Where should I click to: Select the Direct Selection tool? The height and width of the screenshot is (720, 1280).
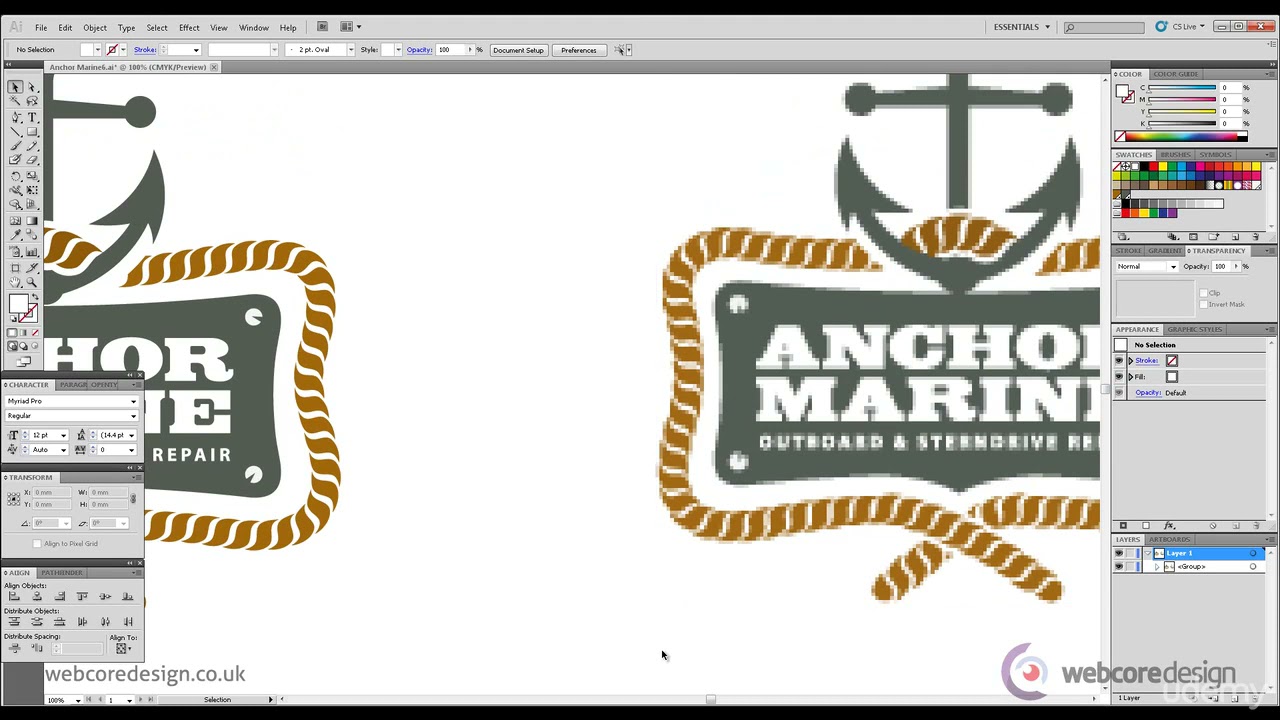tap(32, 87)
